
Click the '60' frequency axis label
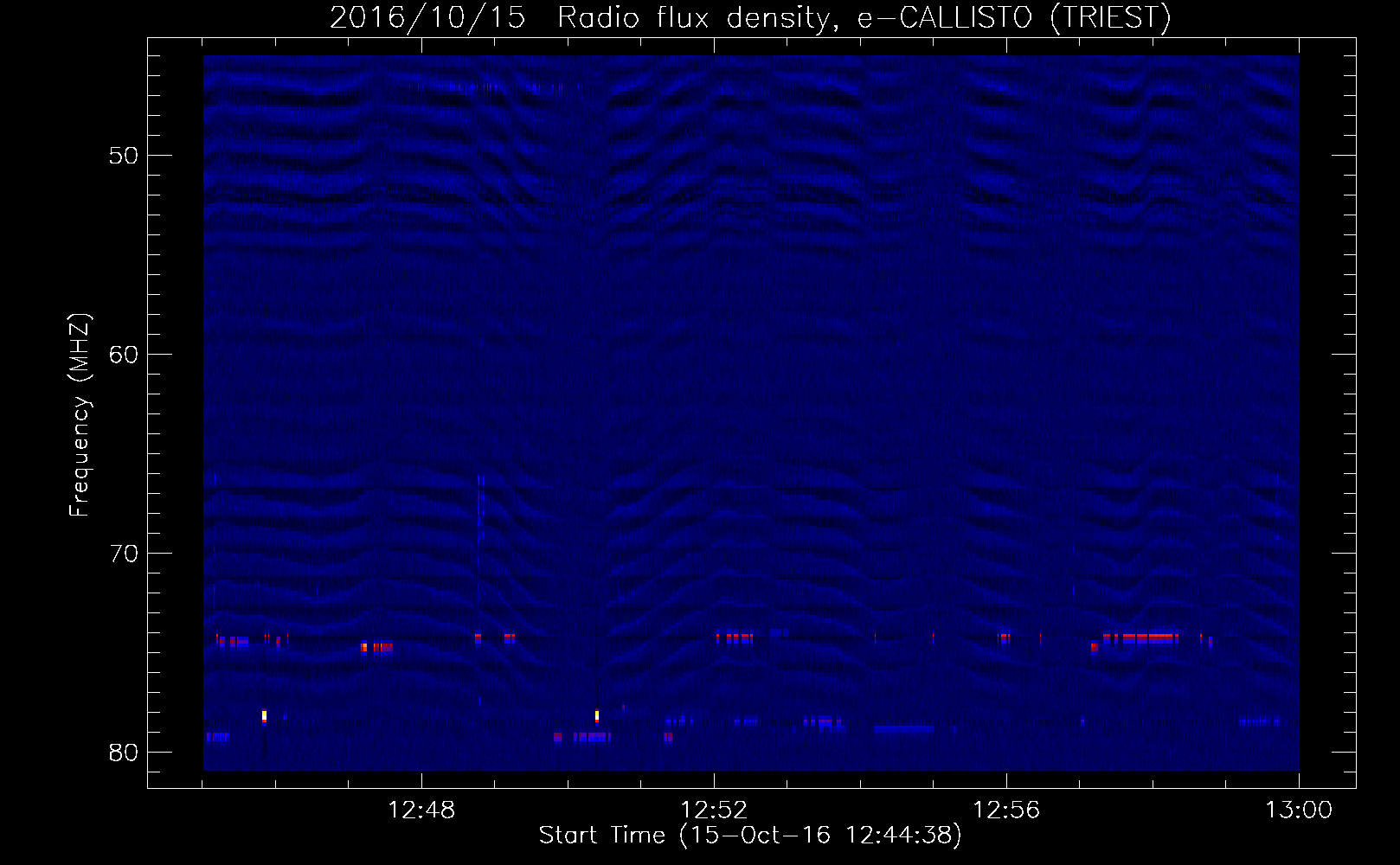[124, 355]
